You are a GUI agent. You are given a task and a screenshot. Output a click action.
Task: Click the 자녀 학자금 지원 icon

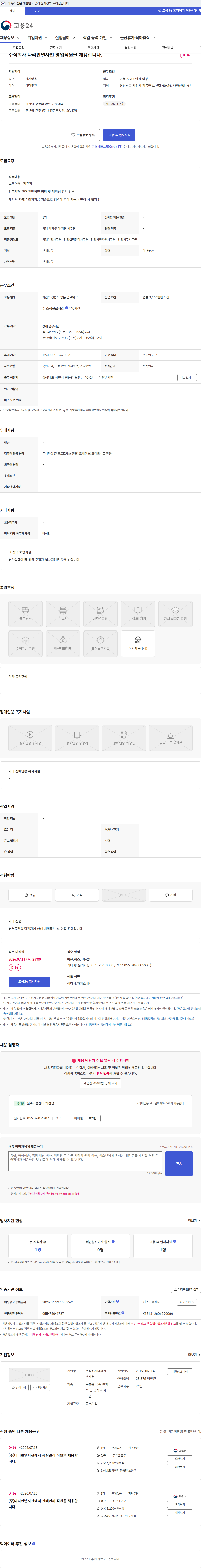(x=175, y=614)
